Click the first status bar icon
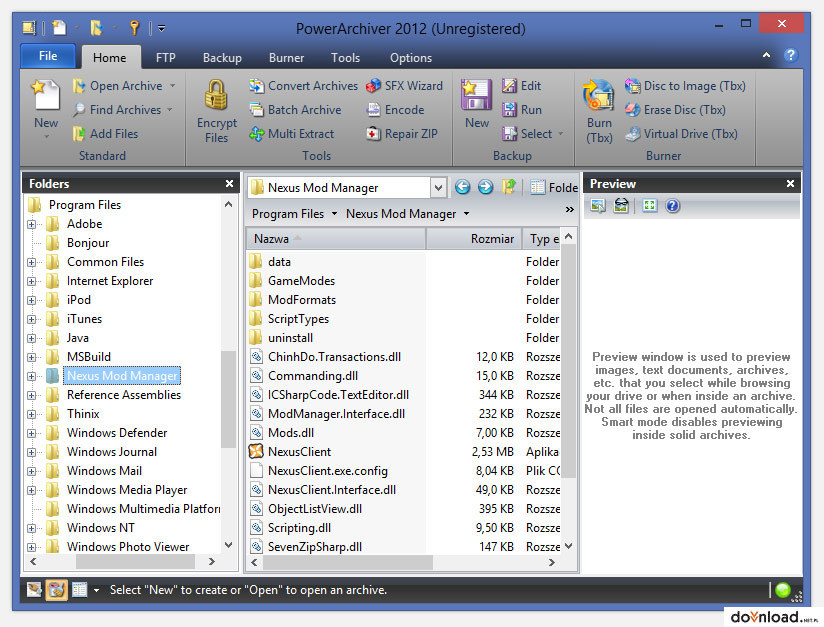The height and width of the screenshot is (627, 824). (x=34, y=590)
